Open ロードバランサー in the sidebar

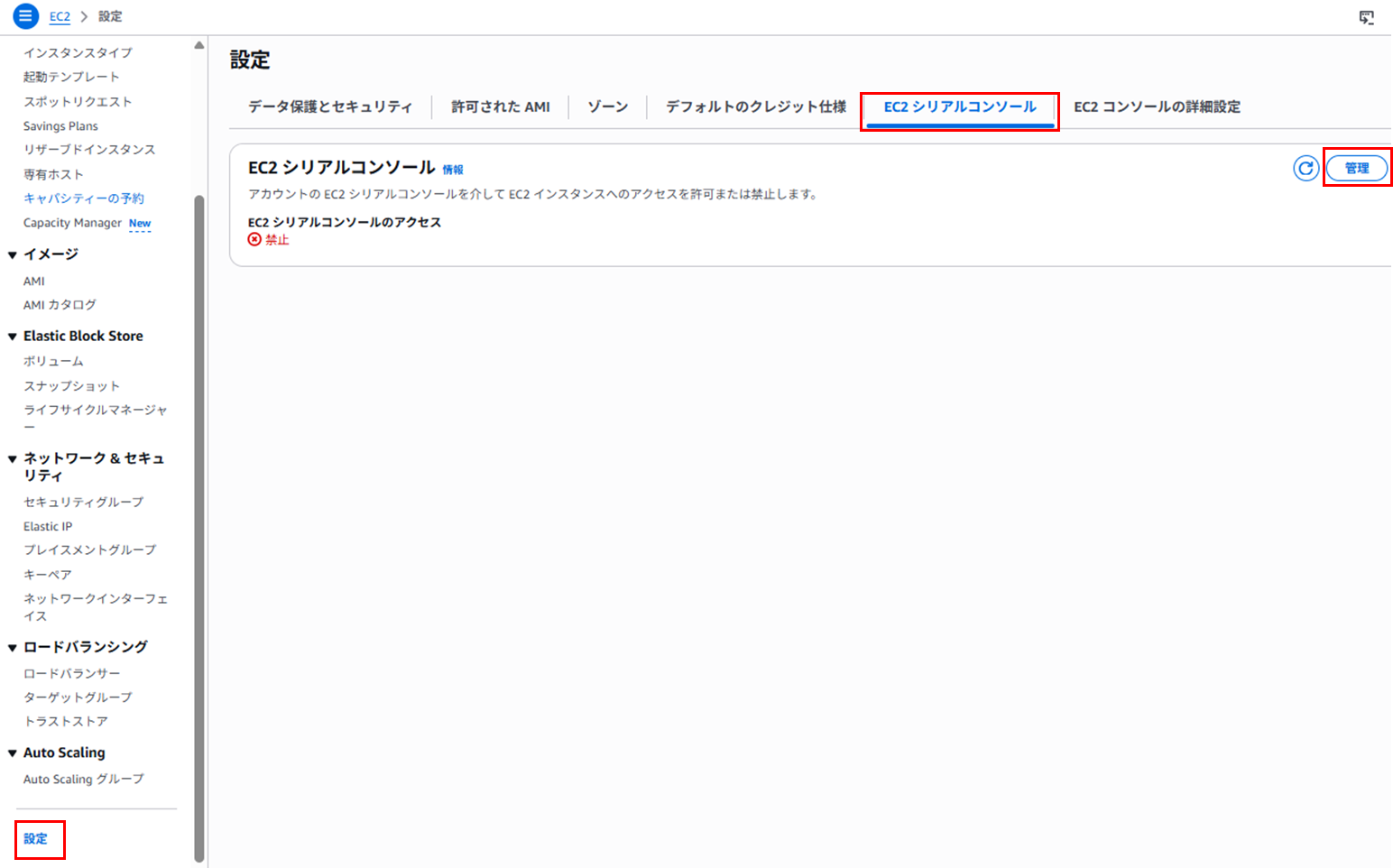tap(71, 674)
